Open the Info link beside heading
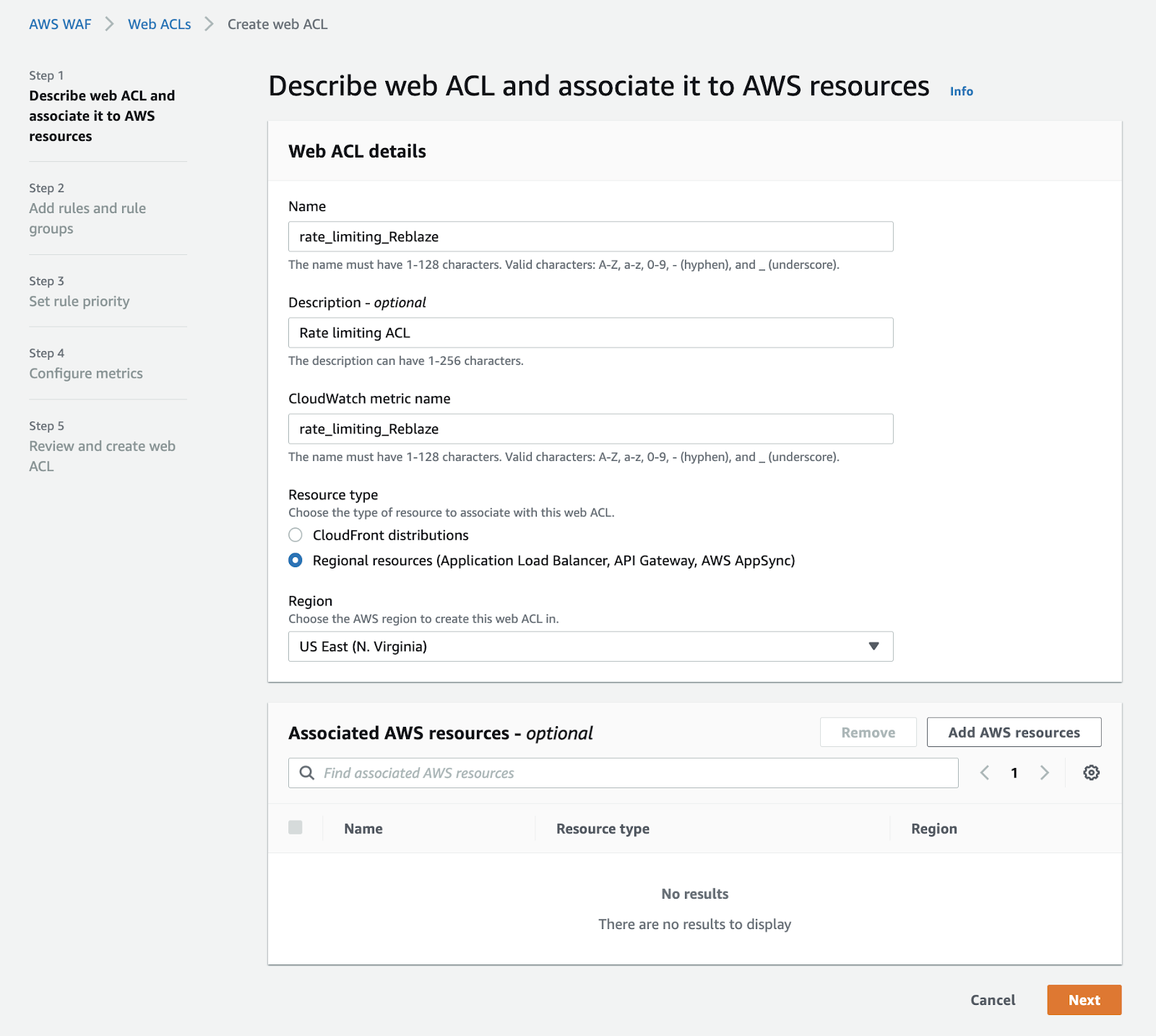 click(x=961, y=91)
